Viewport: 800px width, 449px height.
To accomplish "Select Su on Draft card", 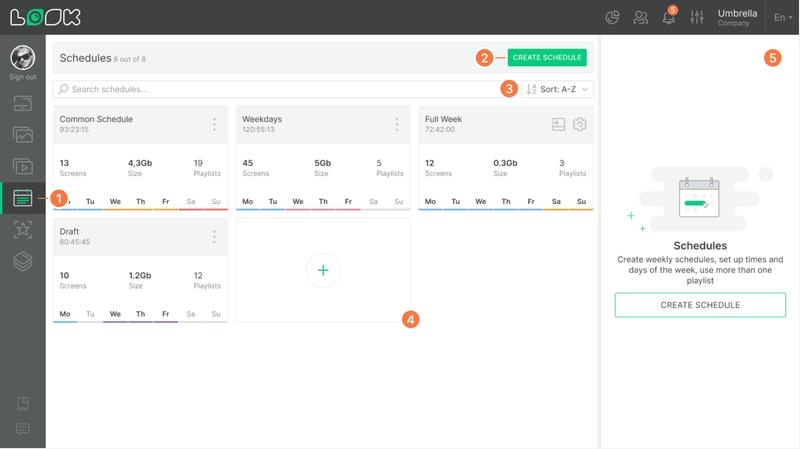I will point(216,314).
